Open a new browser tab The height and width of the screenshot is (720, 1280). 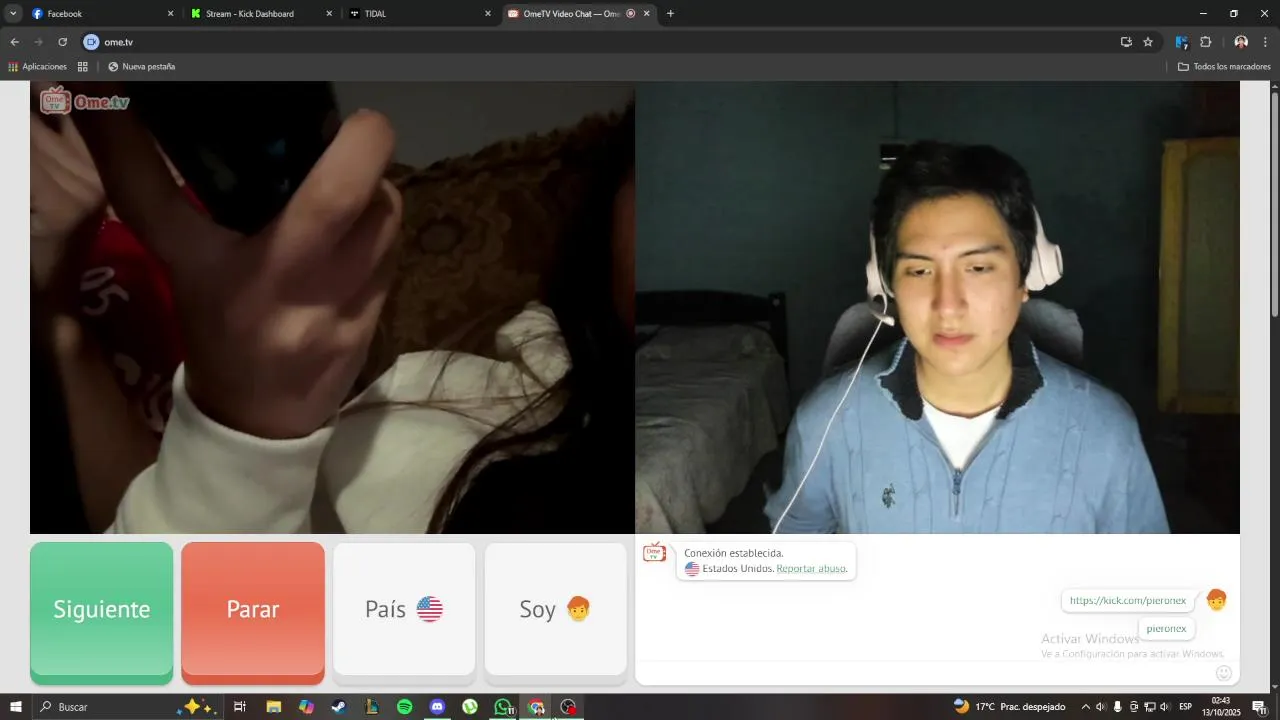tap(670, 14)
